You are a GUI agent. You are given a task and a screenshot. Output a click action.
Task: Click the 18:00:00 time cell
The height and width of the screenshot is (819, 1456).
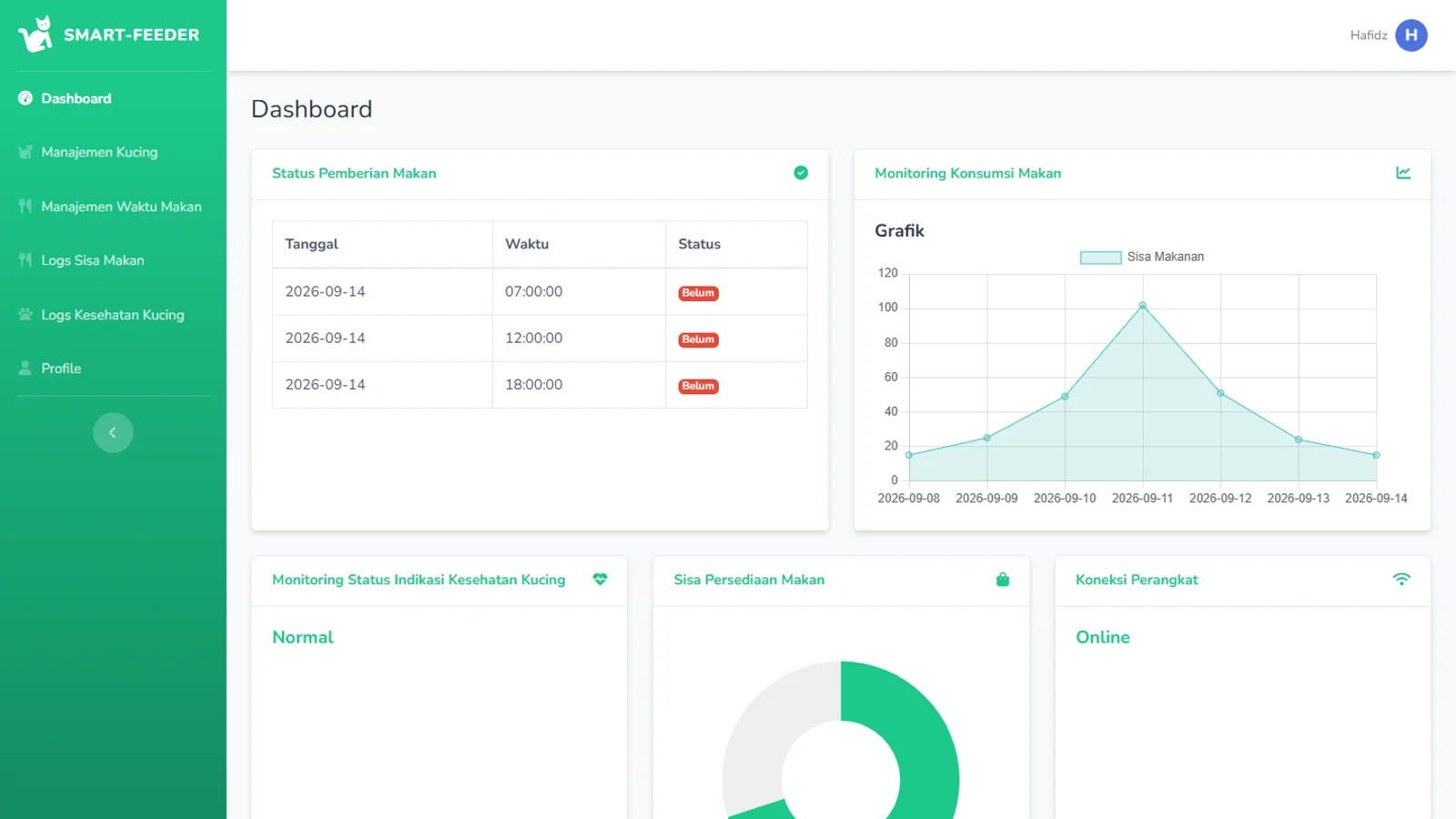579,385
